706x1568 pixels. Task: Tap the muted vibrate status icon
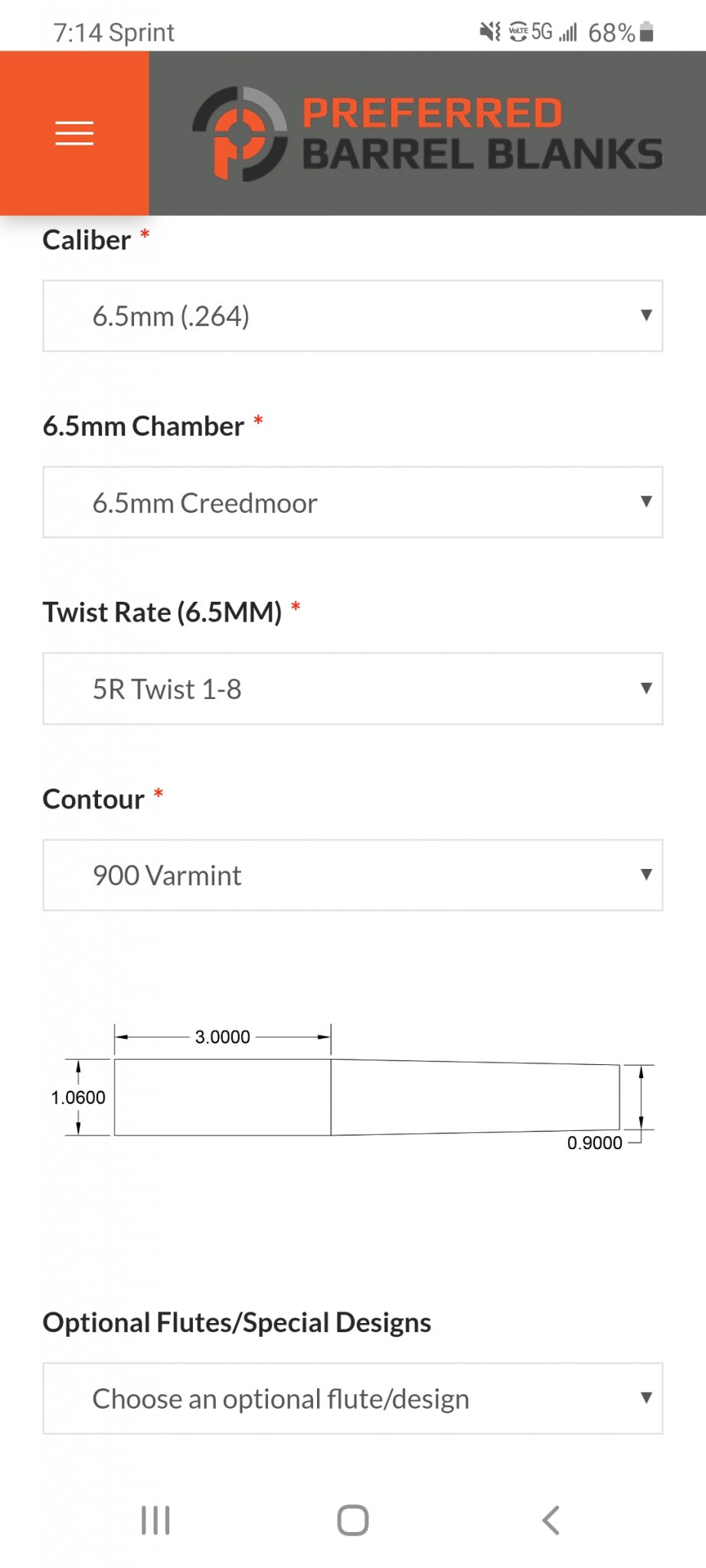[x=490, y=32]
